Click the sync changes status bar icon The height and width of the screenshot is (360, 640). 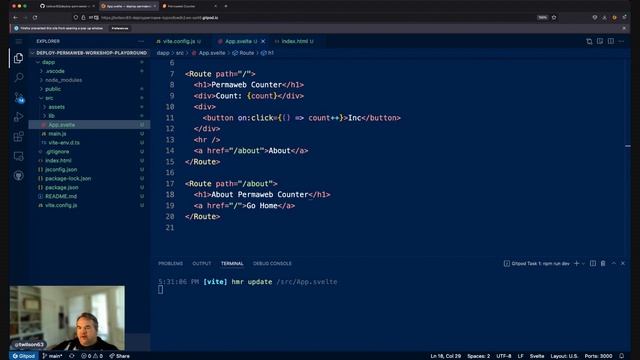pyautogui.click(x=72, y=356)
